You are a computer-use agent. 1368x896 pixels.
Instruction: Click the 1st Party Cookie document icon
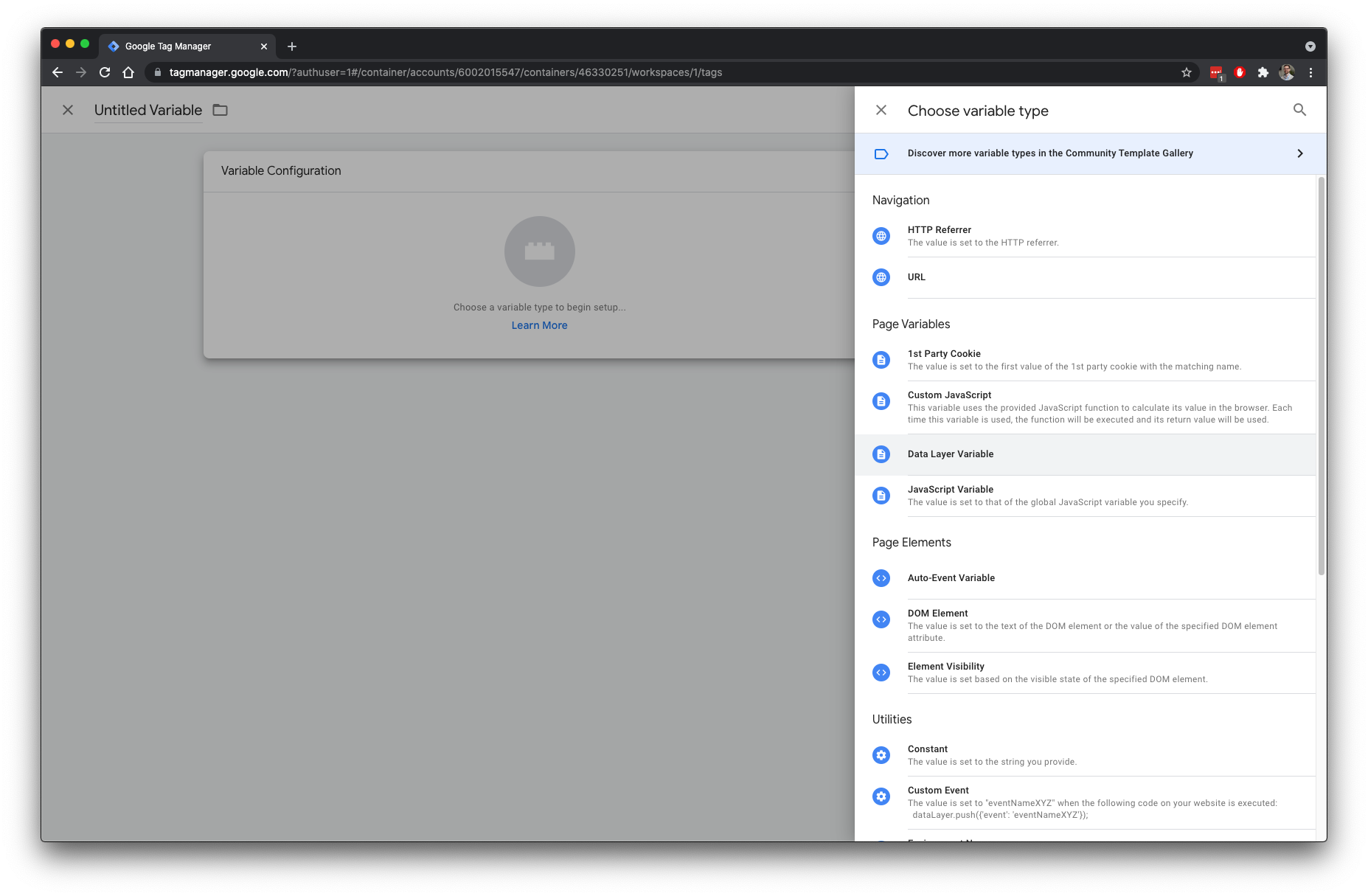pyautogui.click(x=881, y=360)
